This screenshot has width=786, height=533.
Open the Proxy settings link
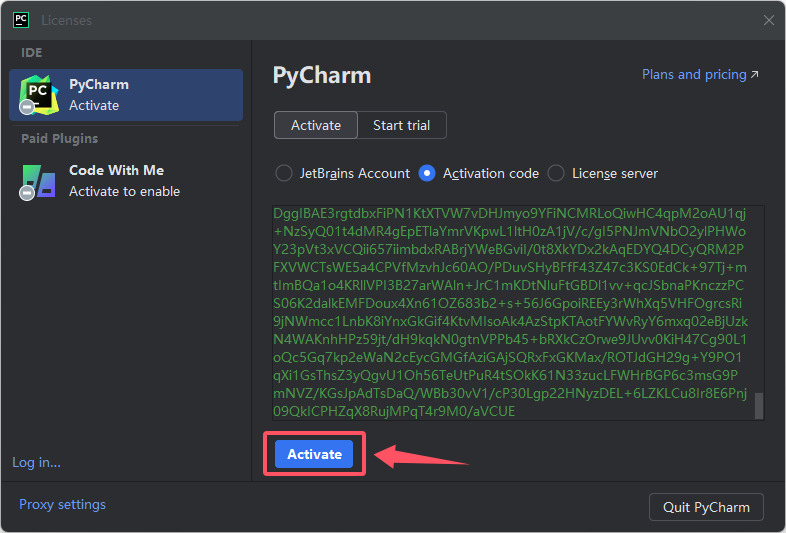[x=62, y=504]
